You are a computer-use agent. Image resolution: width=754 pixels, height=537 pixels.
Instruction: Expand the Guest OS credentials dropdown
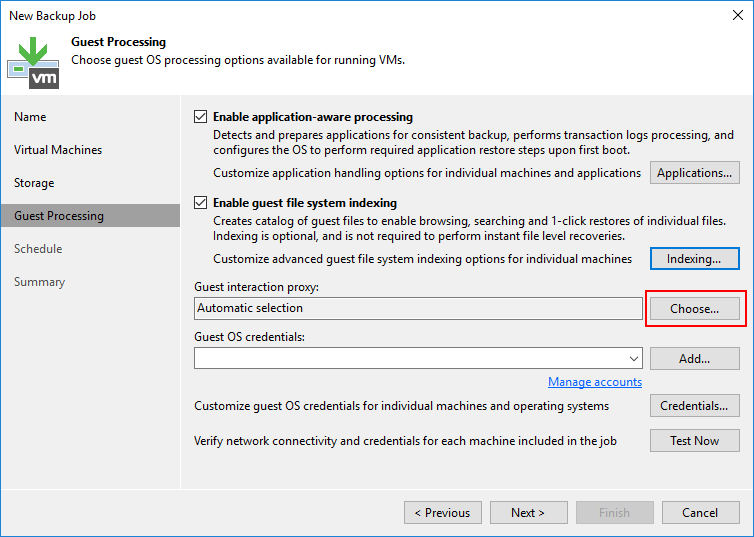[x=635, y=358]
